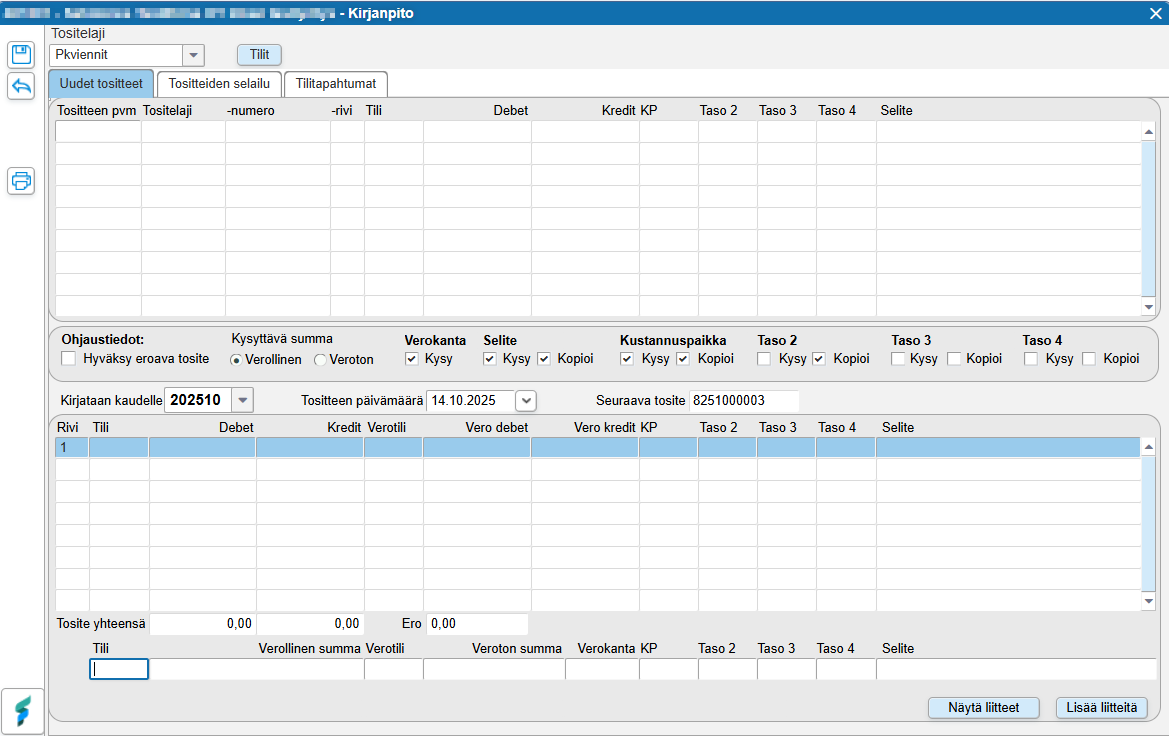Click the bottom Selite input field

1016,669
